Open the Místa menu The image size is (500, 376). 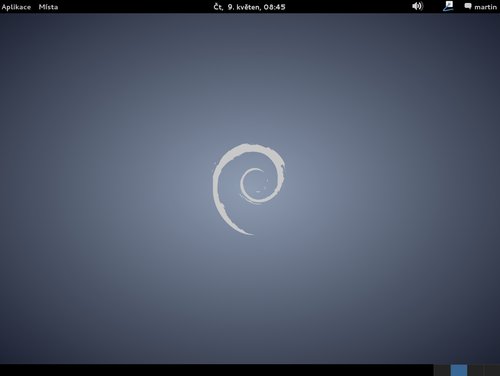tap(48, 7)
